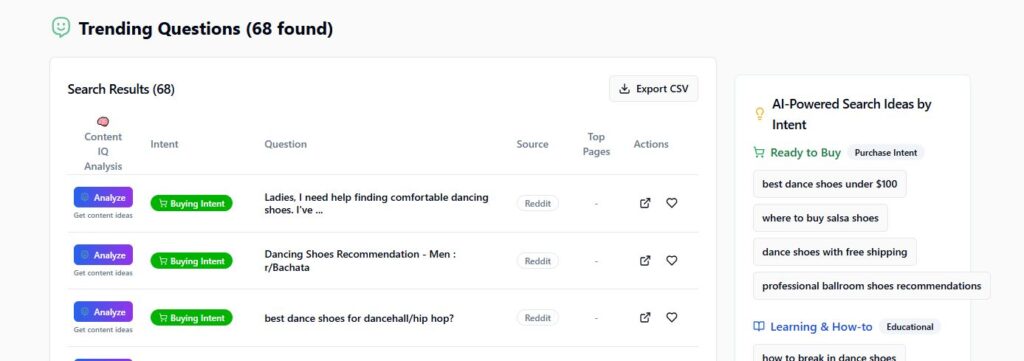
Task: Analyze the dancehall/hip hop shoes question
Action: click(x=103, y=311)
